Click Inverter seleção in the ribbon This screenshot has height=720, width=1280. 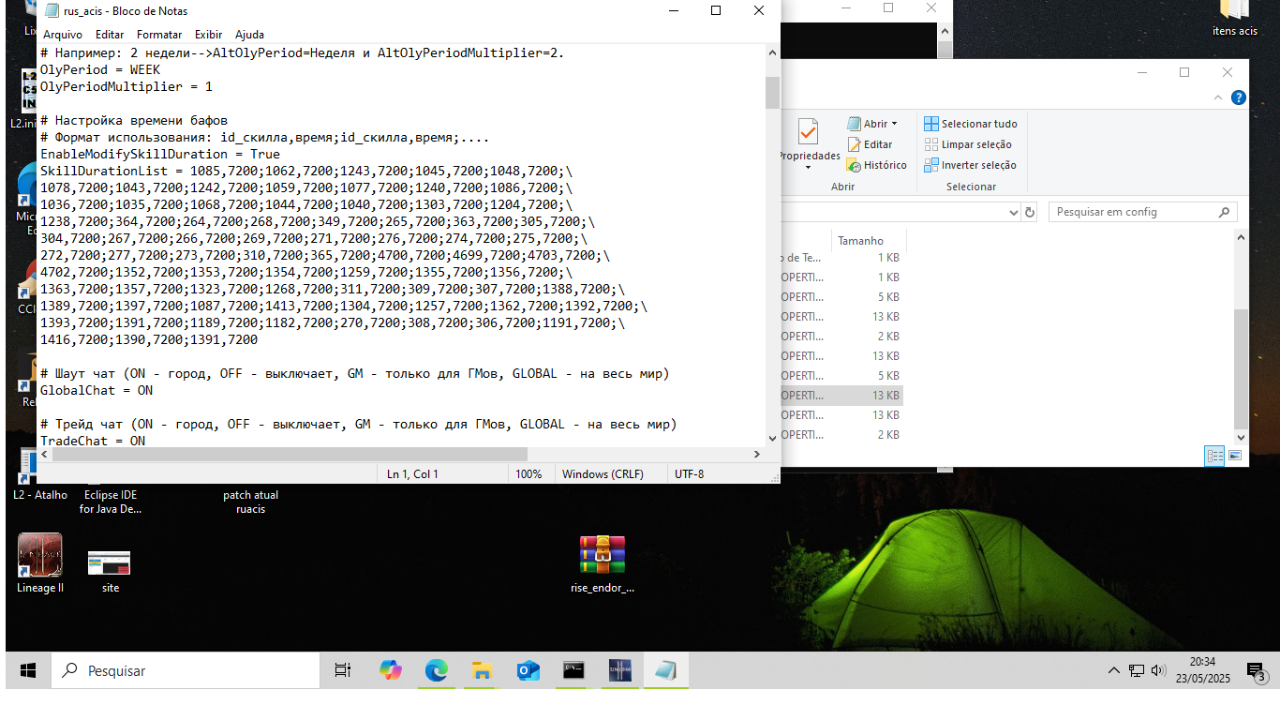pyautogui.click(x=970, y=165)
